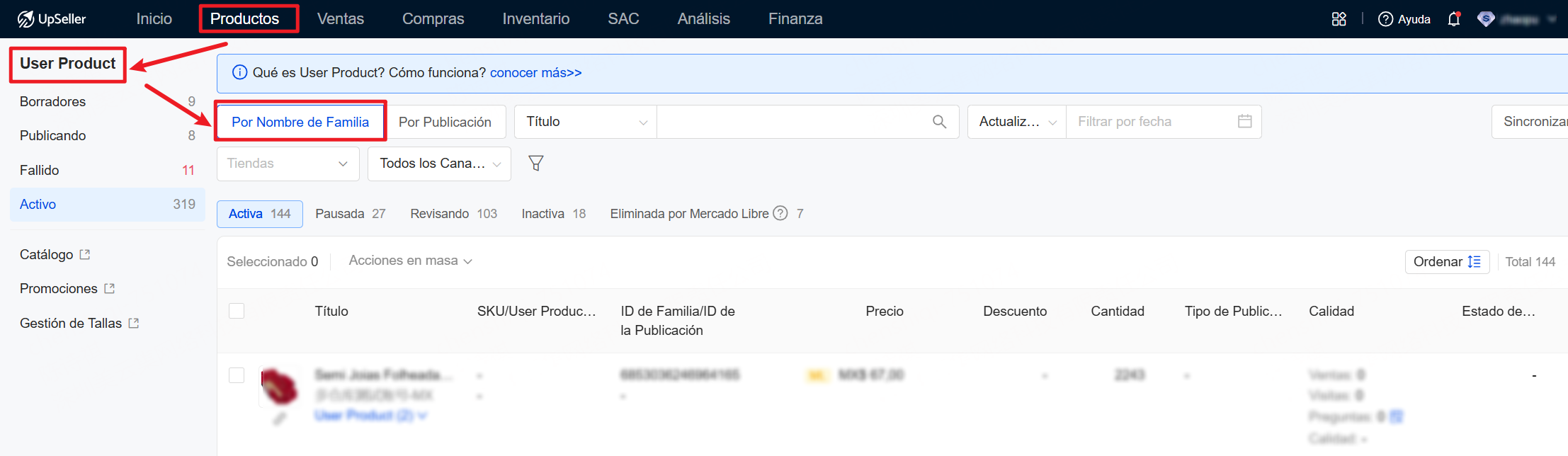Click the Cantidad column header

click(1118, 311)
